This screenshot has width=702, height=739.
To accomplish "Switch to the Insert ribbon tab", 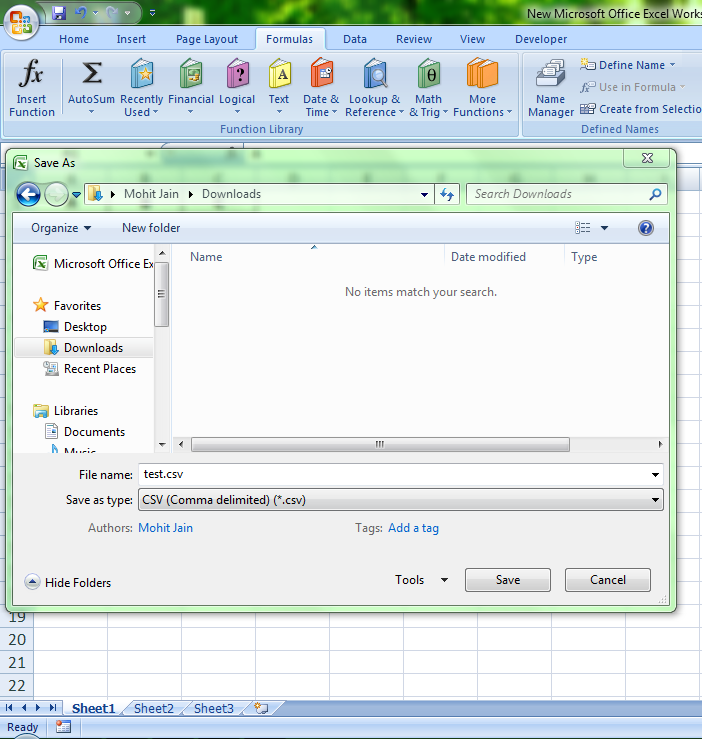I will point(131,39).
